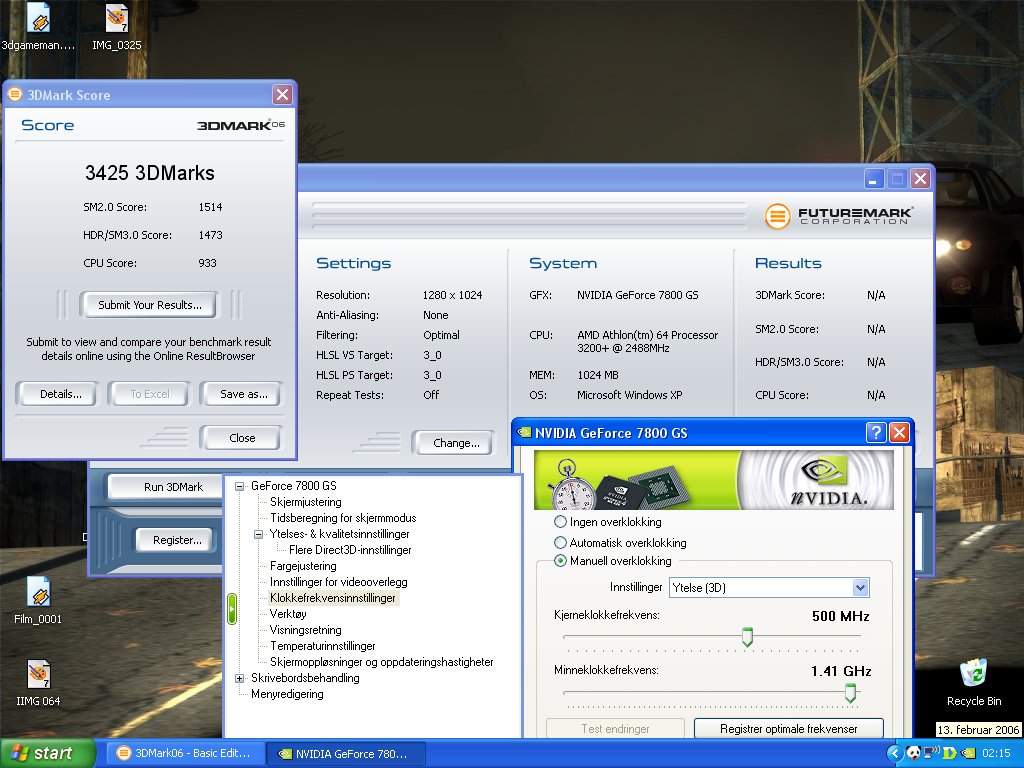Select Menyredigering in the NVIDIA menu tree
This screenshot has width=1024, height=768.
287,694
